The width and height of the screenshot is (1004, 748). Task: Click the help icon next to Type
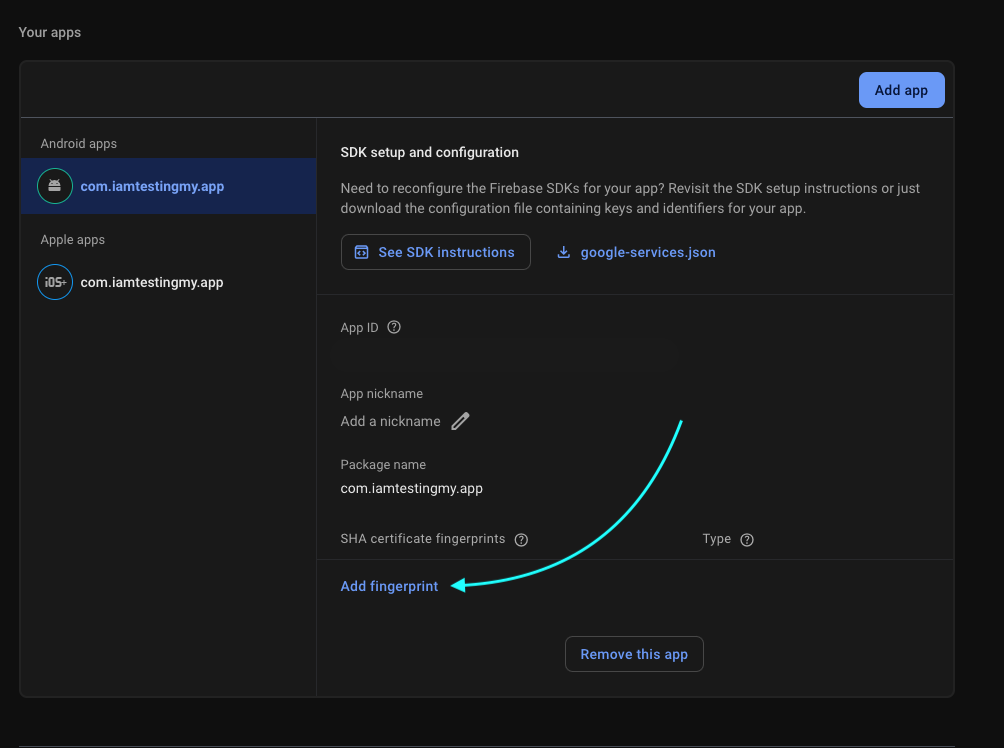[x=747, y=540]
